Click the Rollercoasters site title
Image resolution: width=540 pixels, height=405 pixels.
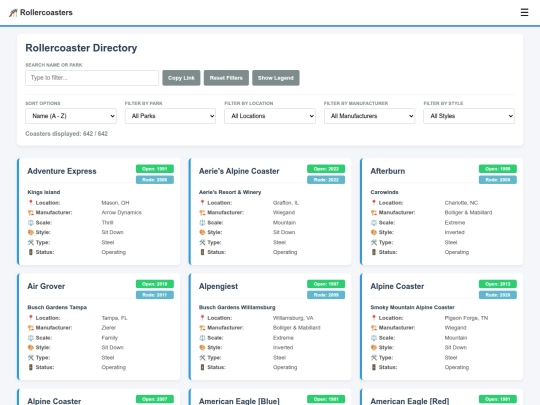[x=46, y=12]
